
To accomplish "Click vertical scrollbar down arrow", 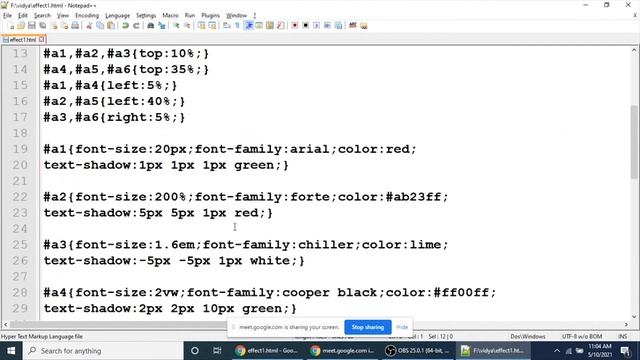I will (634, 317).
